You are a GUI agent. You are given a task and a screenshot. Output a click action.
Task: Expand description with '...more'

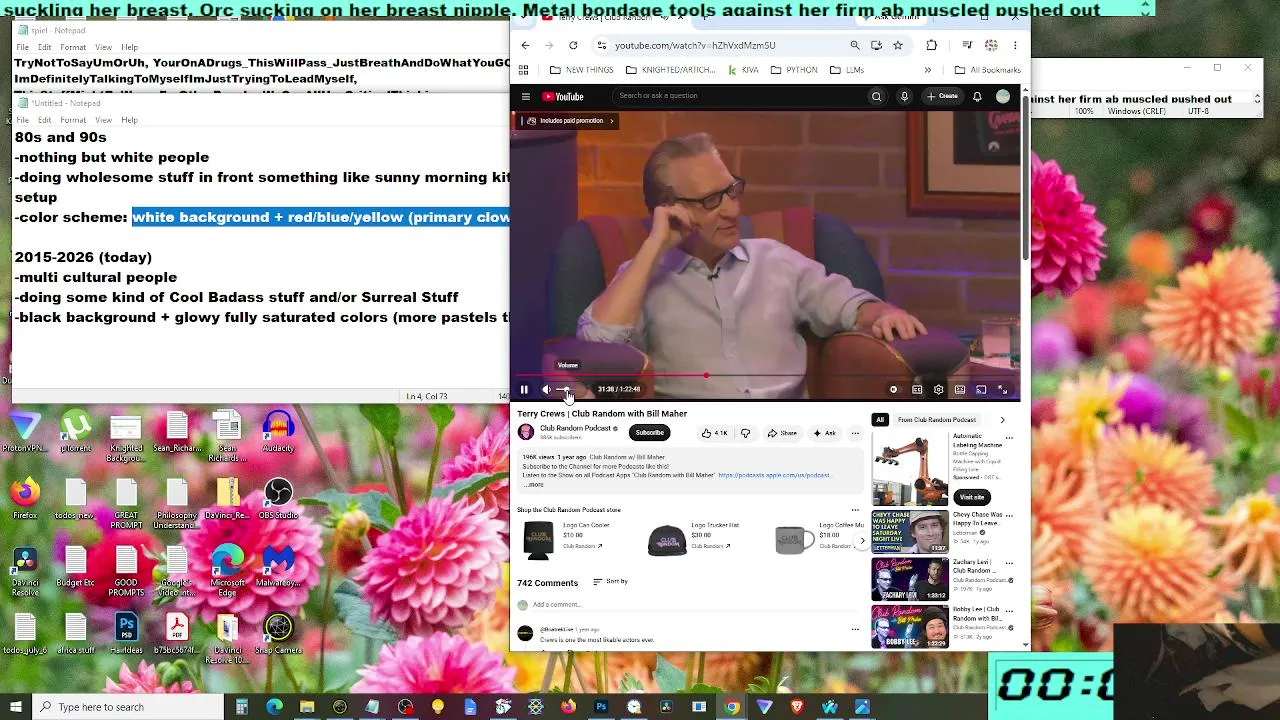point(533,485)
